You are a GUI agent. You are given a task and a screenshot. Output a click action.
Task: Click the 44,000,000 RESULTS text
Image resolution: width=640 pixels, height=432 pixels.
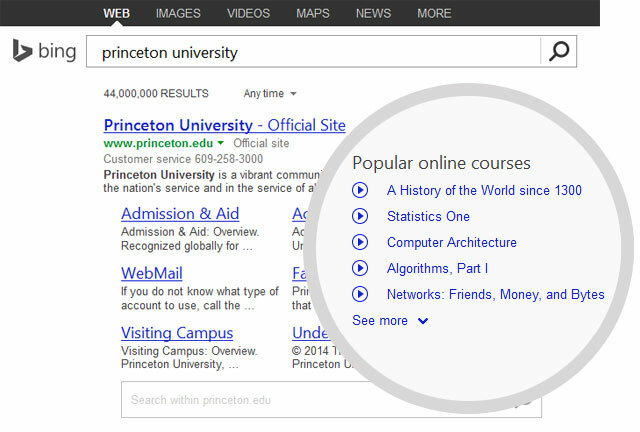click(156, 94)
